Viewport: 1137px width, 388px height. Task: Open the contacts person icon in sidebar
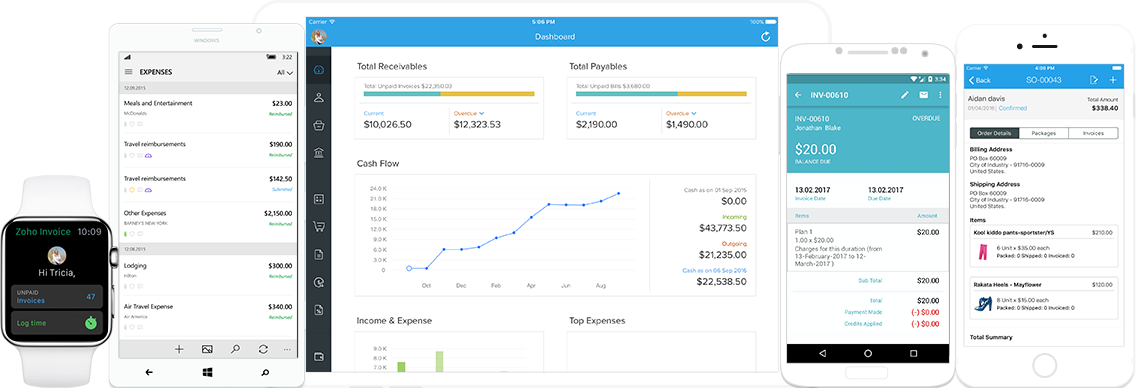(318, 97)
